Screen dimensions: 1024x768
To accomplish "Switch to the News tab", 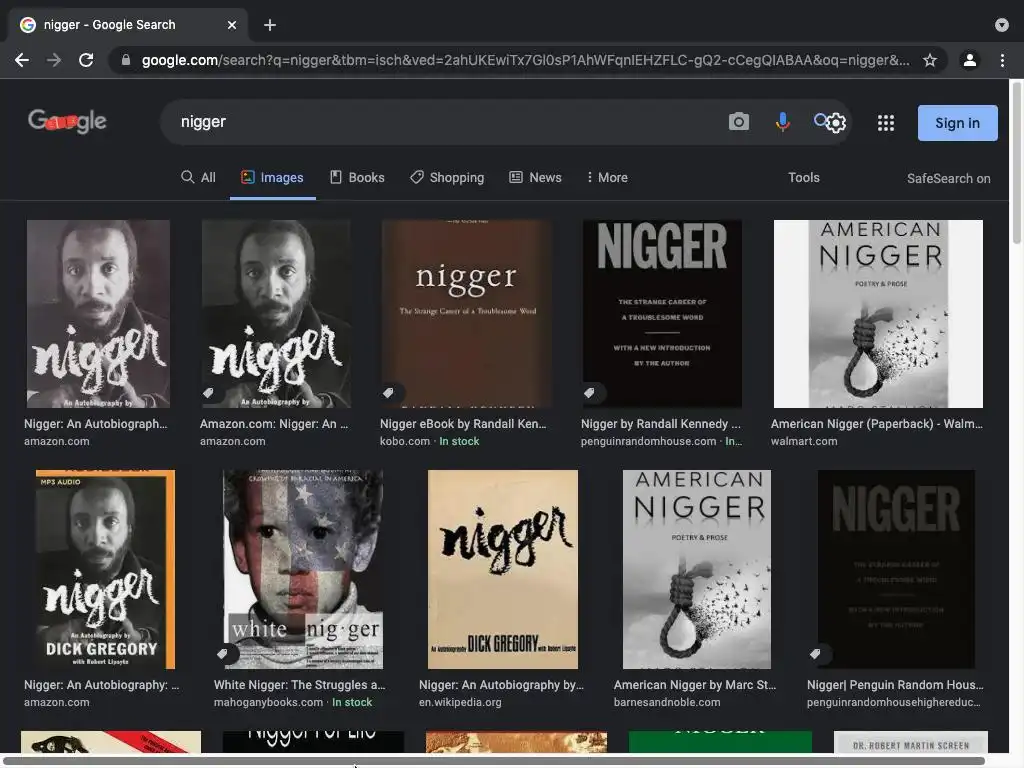I will [536, 178].
